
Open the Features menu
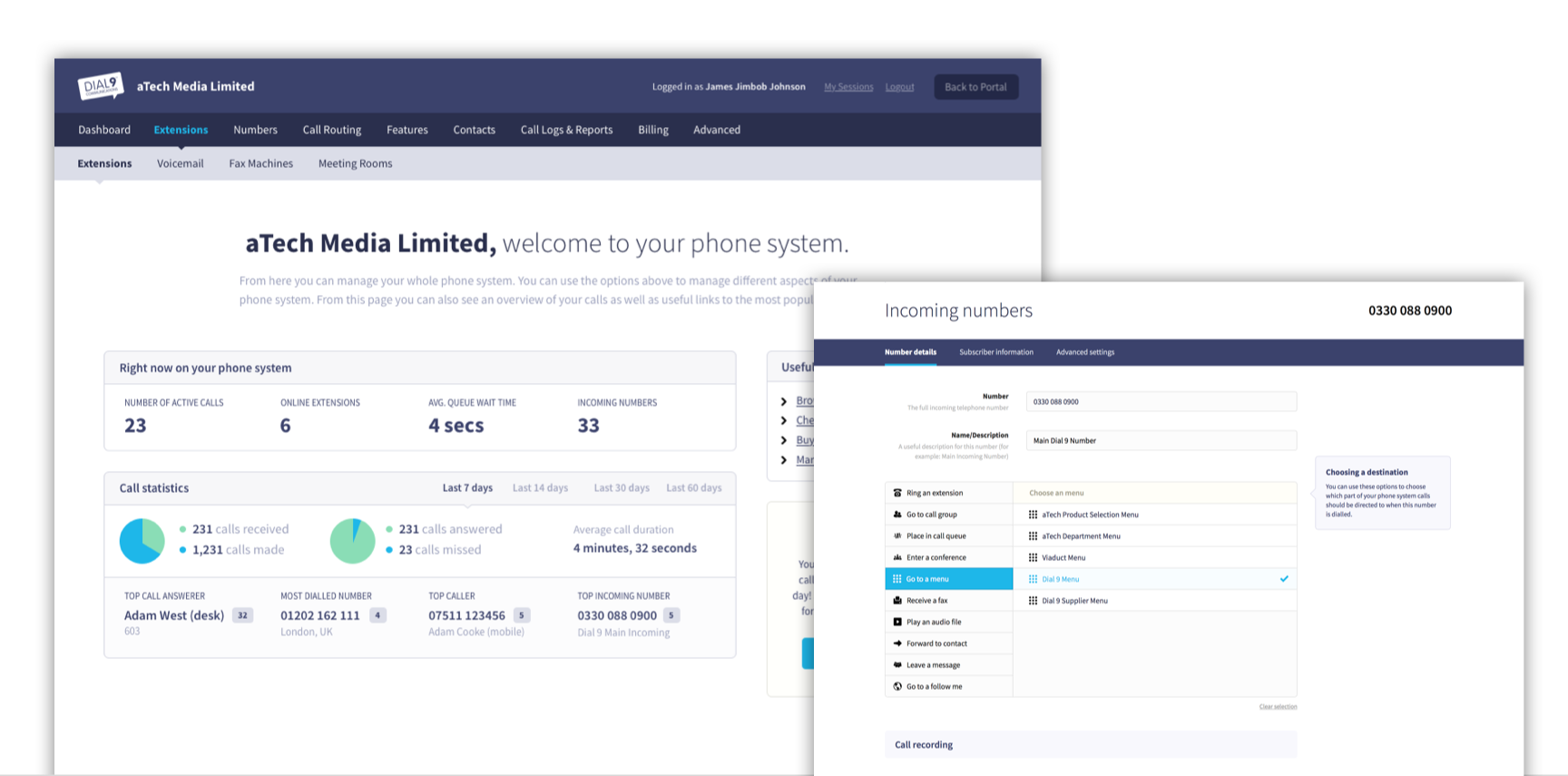407,130
